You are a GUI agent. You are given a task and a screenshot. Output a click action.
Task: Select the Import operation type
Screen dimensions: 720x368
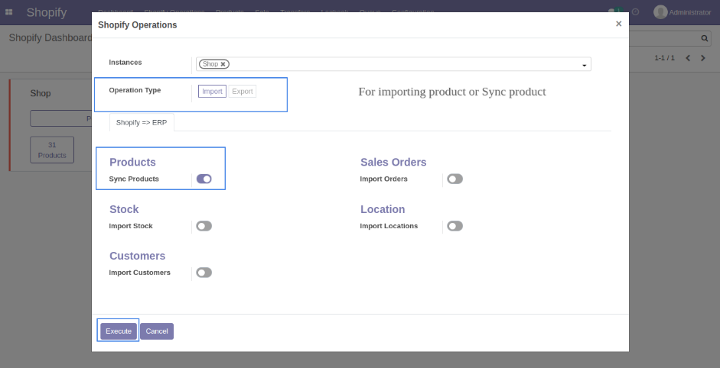[212, 91]
